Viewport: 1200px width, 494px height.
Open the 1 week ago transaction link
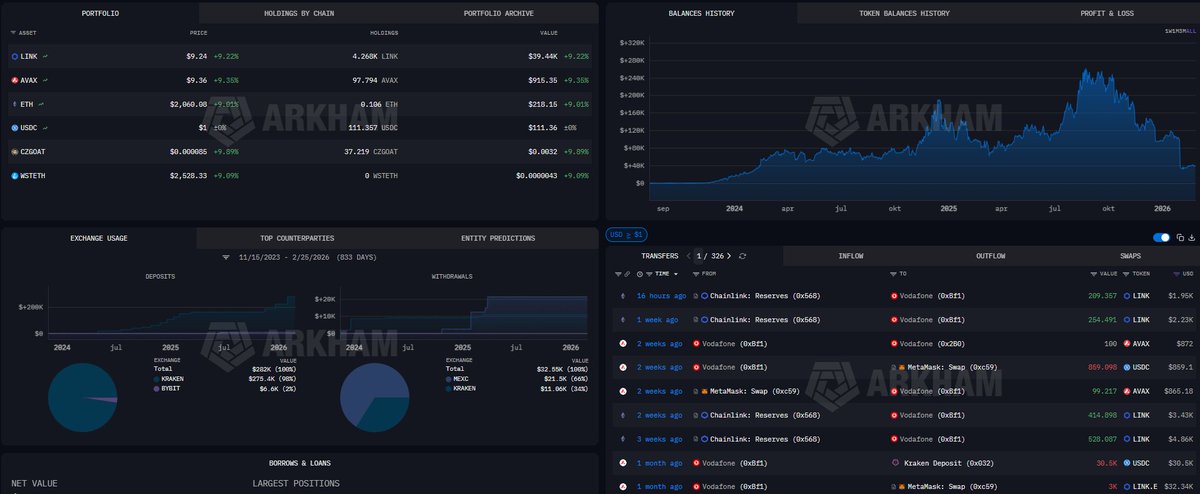click(x=658, y=320)
